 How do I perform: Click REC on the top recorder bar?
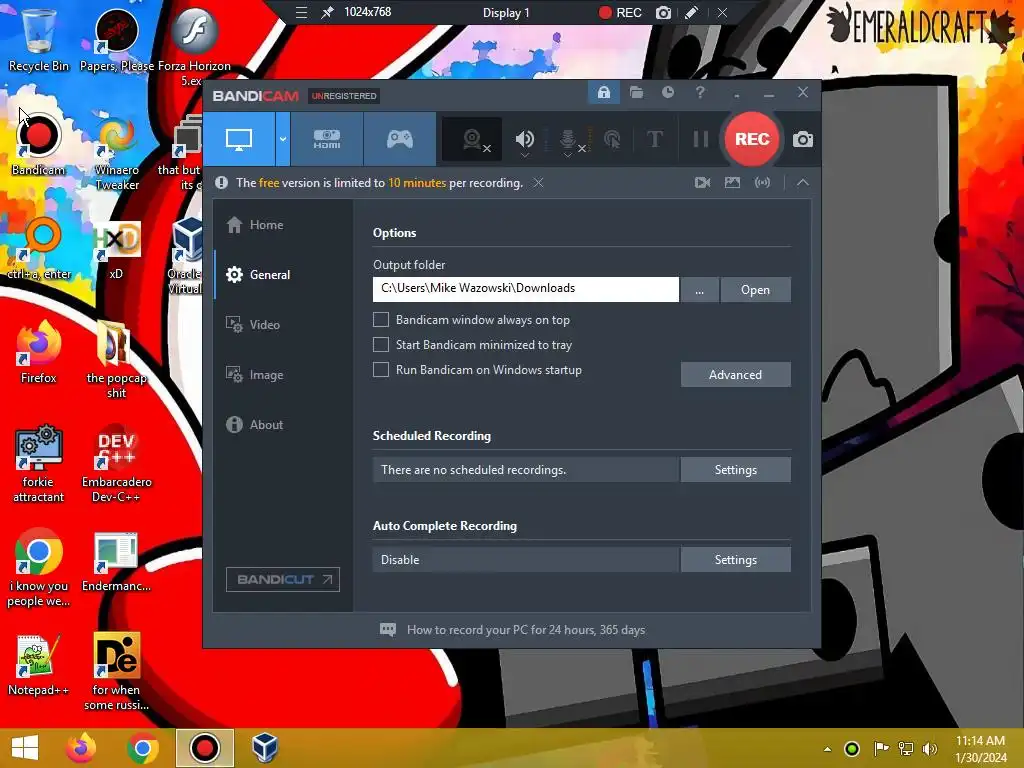(x=620, y=12)
